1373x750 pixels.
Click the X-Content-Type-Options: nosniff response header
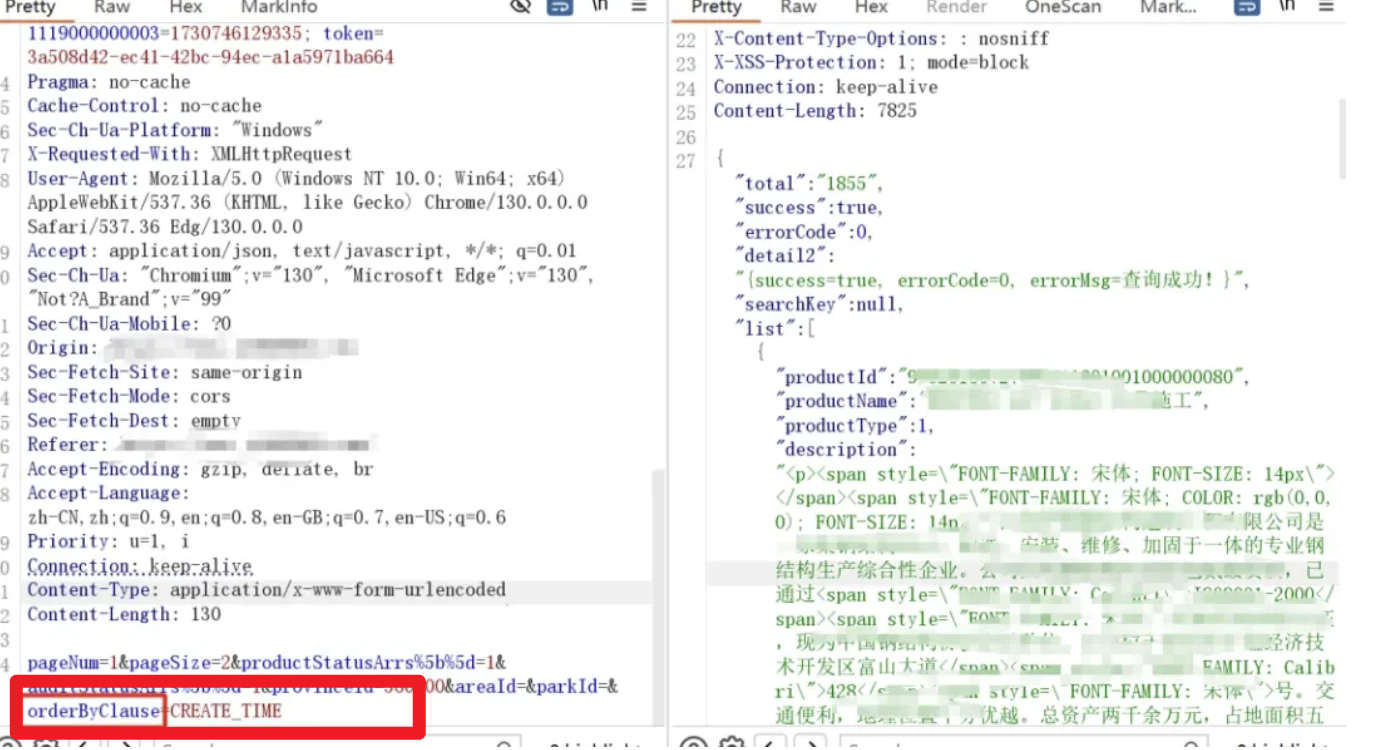pos(882,39)
